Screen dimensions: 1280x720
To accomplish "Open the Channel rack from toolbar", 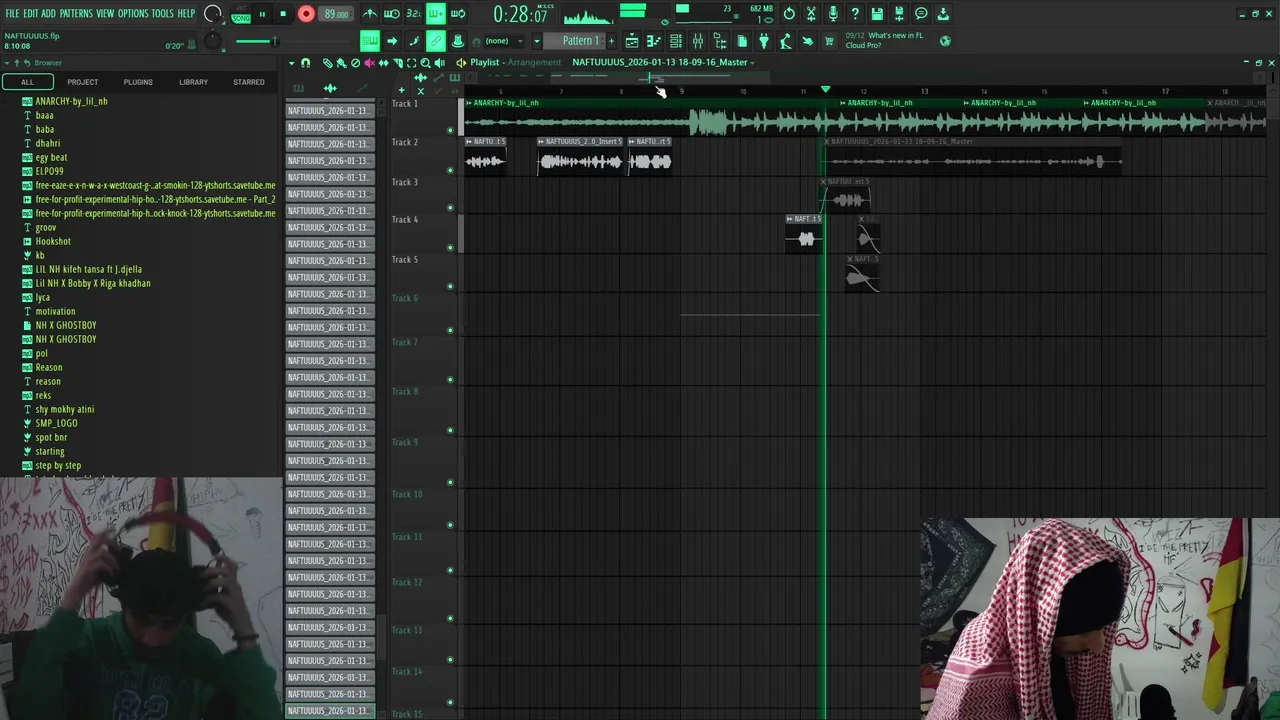I will 676,41.
